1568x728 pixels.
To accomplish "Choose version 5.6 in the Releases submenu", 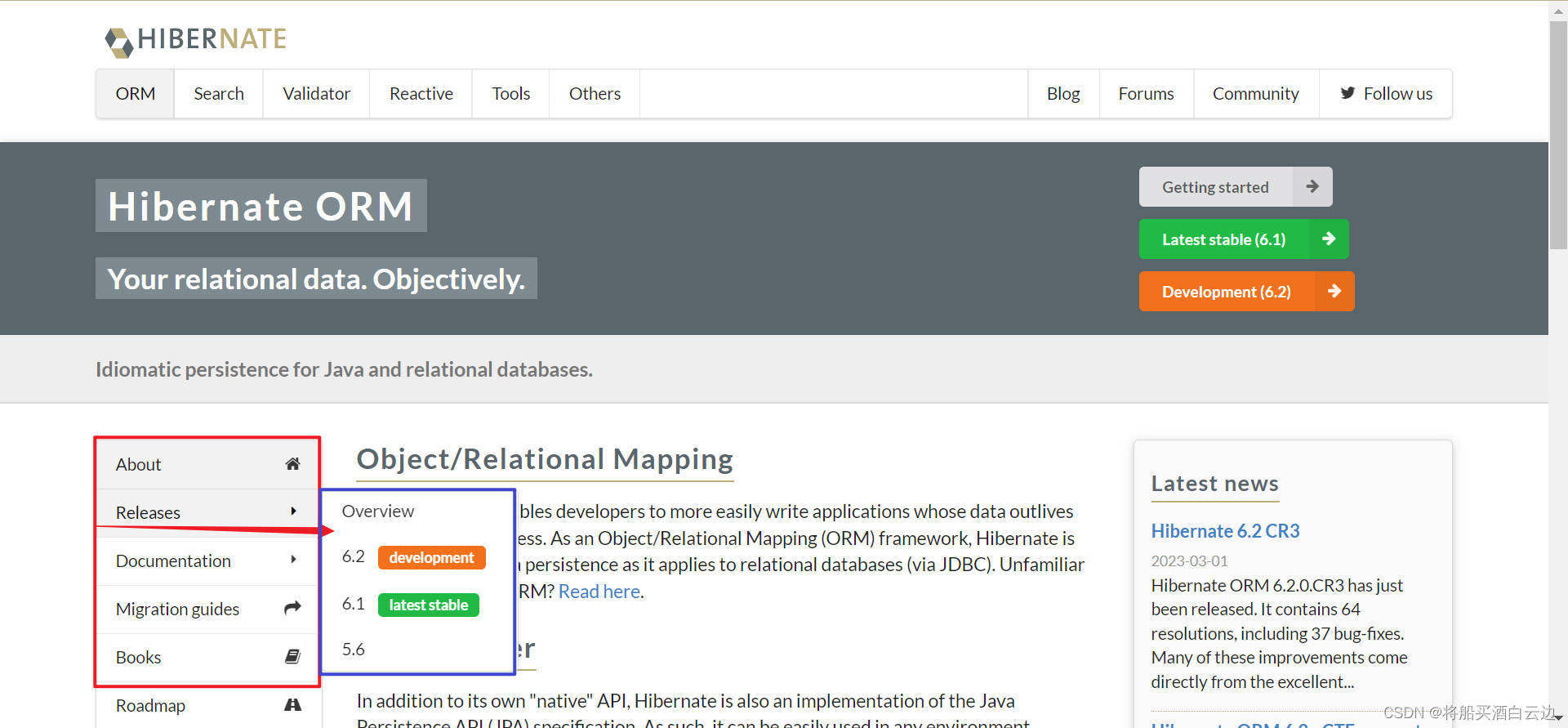I will pos(354,650).
